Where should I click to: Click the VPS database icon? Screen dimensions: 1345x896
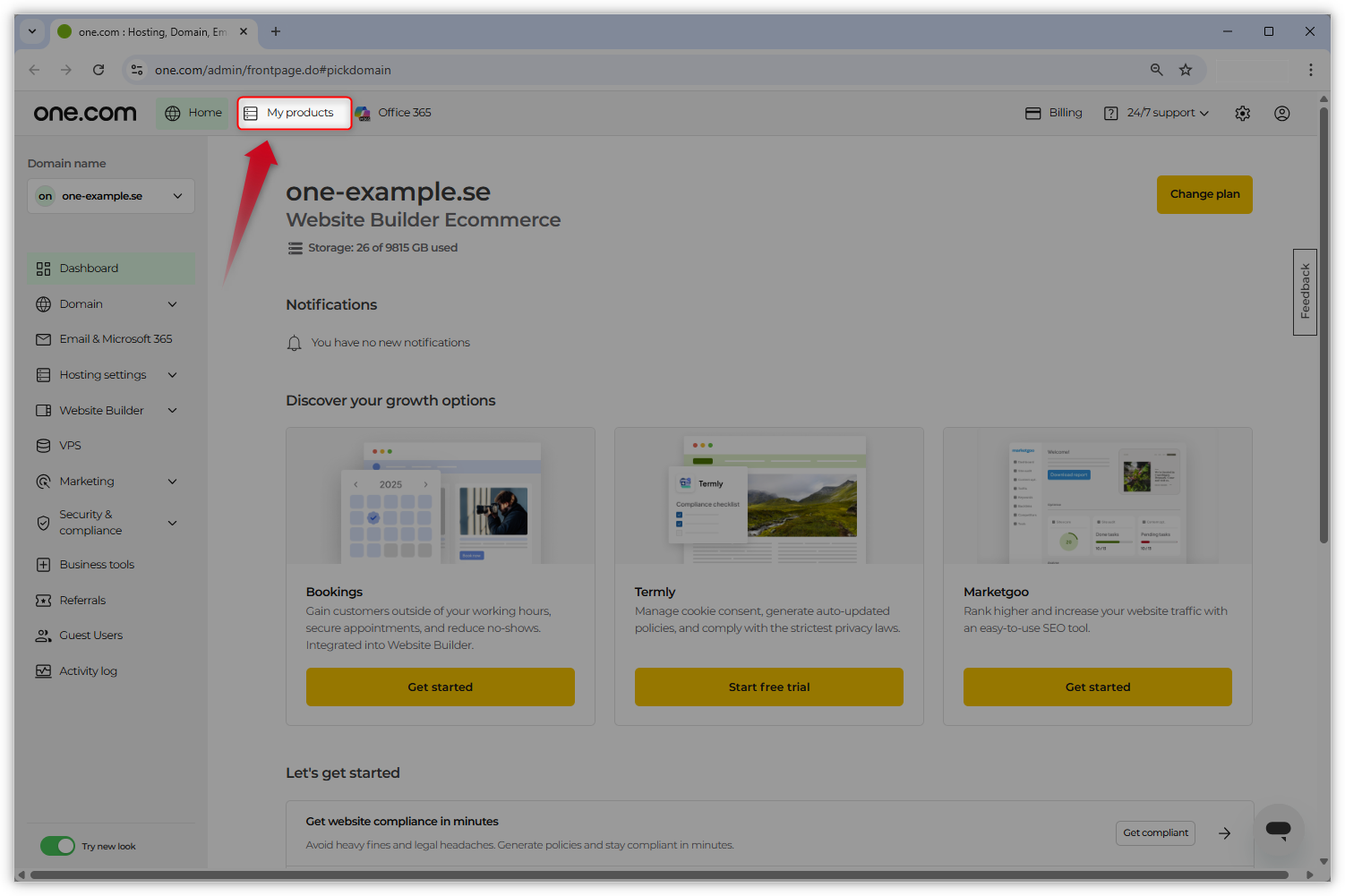click(x=43, y=446)
